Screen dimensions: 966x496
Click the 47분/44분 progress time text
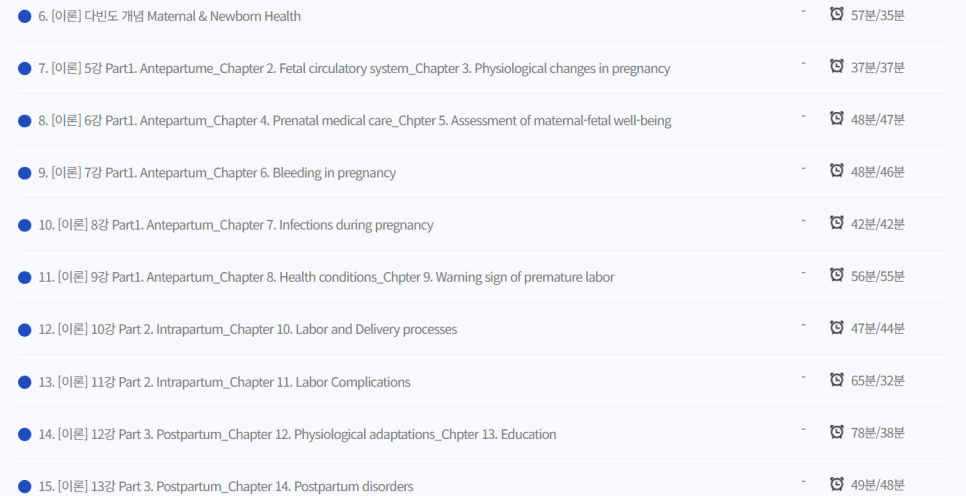878,328
